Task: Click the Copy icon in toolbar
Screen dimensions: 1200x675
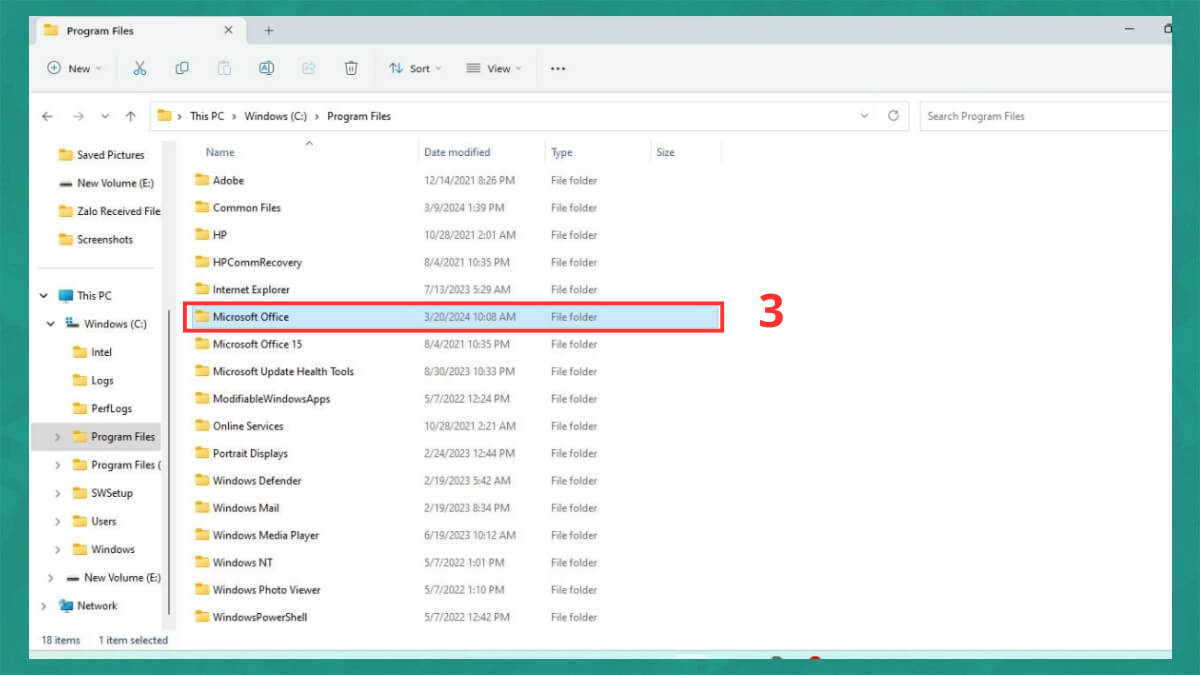Action: [182, 68]
